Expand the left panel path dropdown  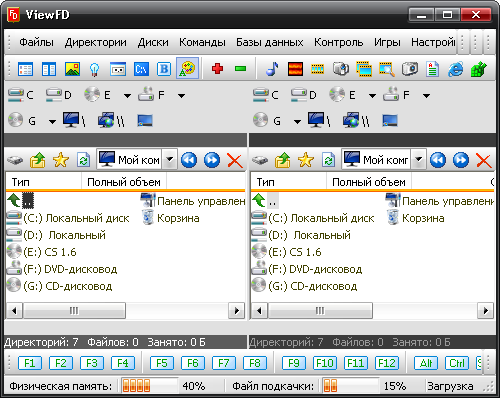pos(170,160)
